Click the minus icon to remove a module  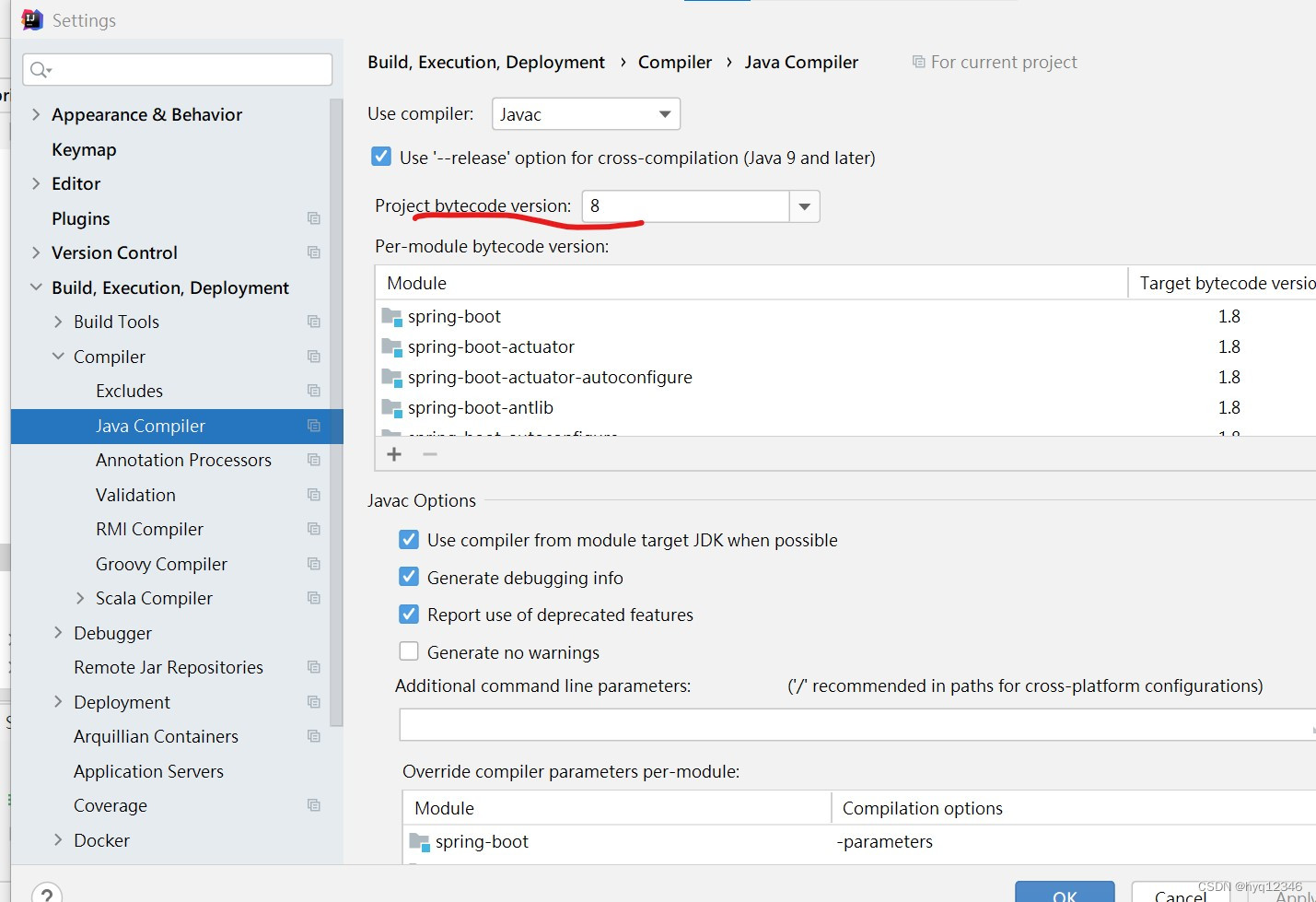point(429,453)
